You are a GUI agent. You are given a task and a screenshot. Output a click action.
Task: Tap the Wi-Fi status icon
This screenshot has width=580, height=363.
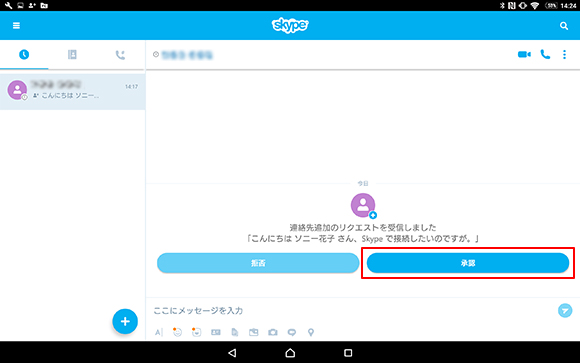click(535, 6)
